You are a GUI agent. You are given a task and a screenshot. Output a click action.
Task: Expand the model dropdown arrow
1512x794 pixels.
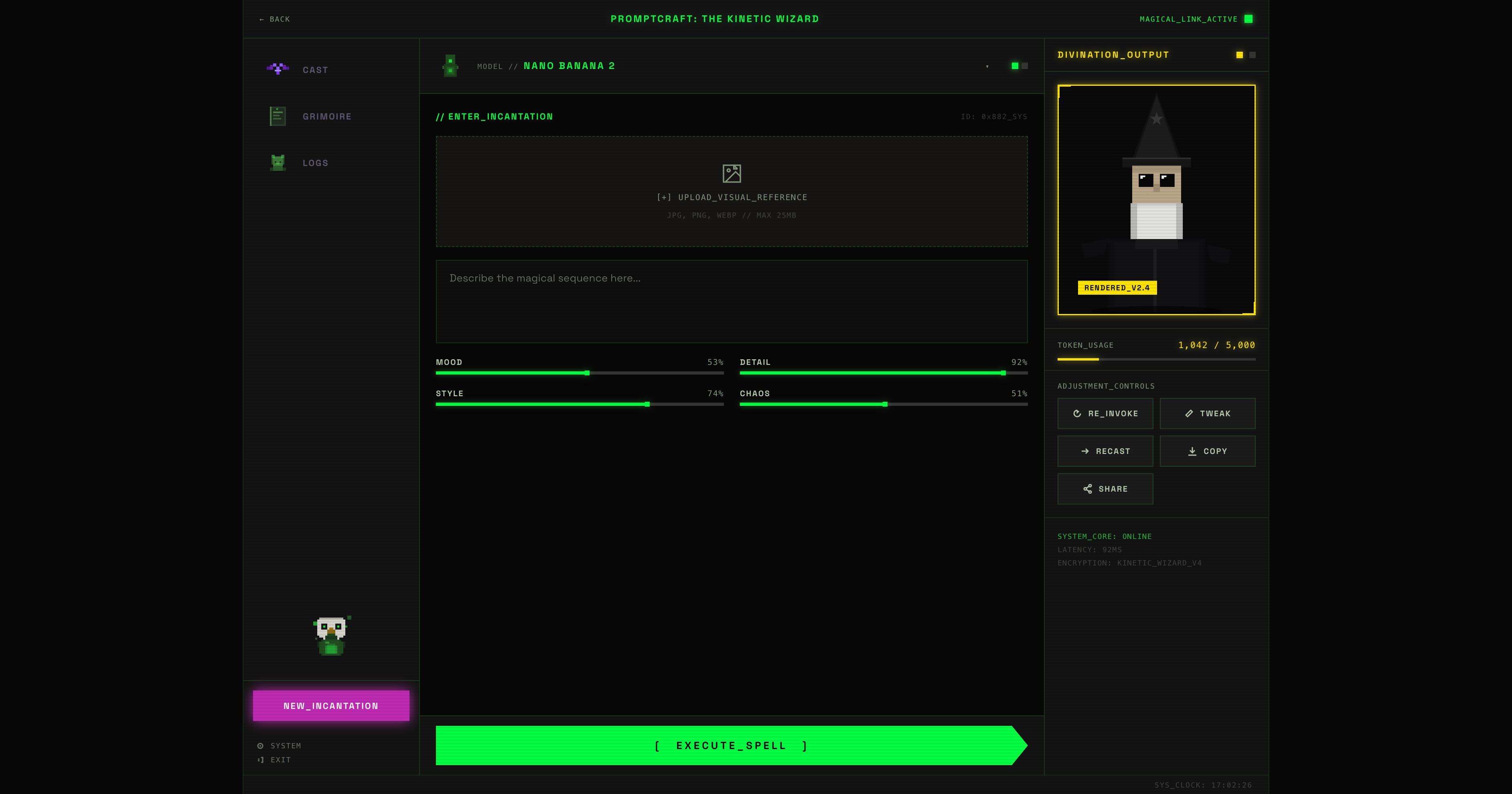[987, 66]
